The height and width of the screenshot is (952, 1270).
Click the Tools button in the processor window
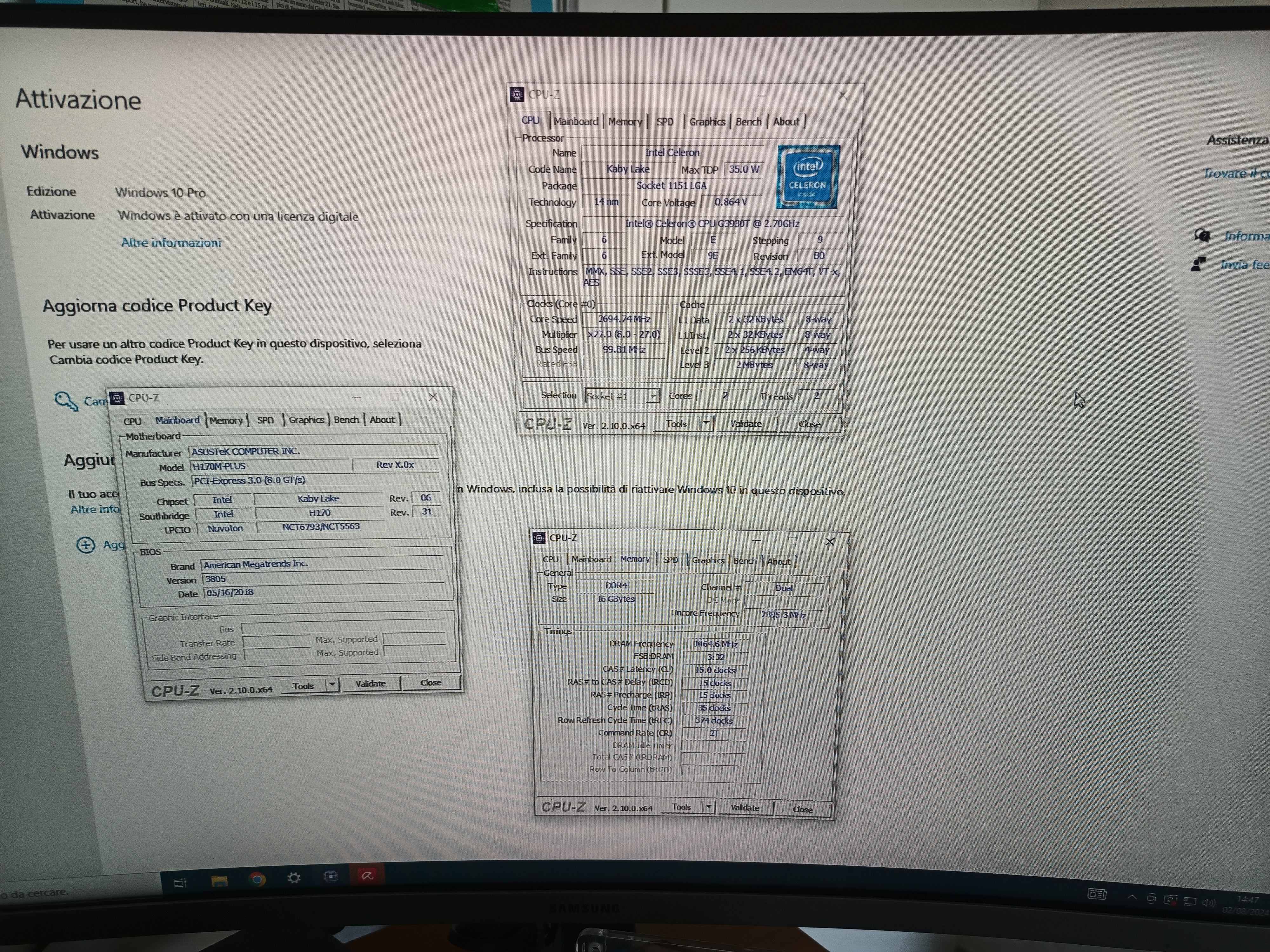(x=676, y=424)
